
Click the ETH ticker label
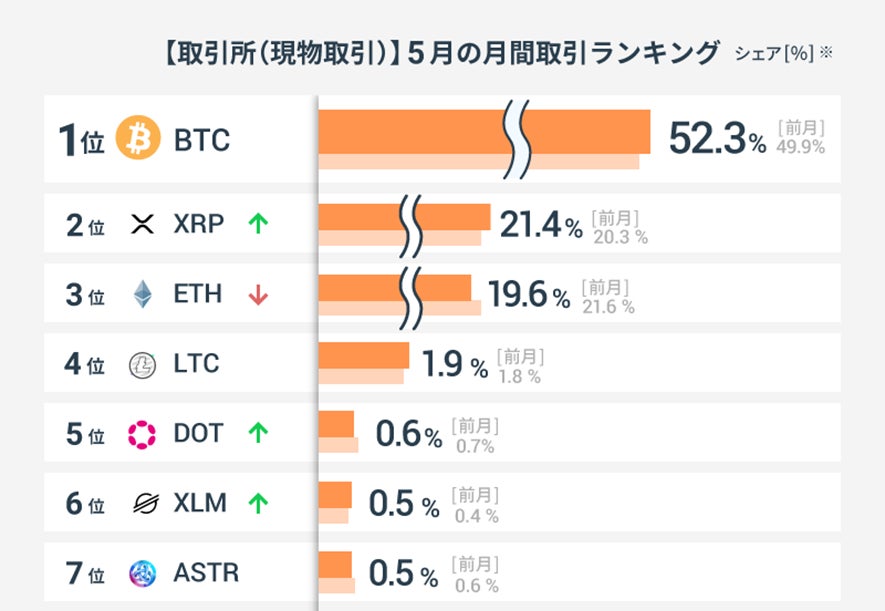coord(198,295)
